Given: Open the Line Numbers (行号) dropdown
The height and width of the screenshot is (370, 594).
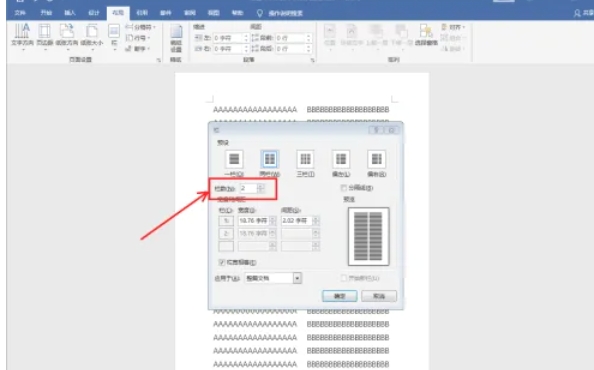Looking at the screenshot, I should 138,38.
